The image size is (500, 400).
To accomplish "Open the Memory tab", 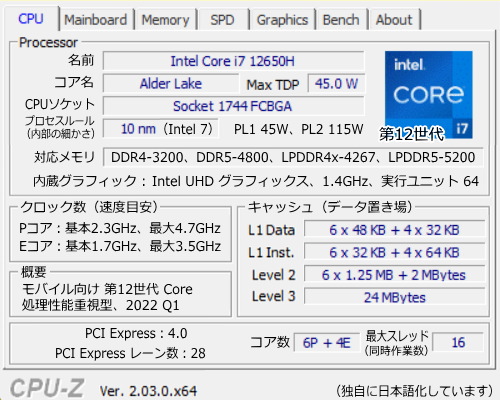I will [165, 20].
